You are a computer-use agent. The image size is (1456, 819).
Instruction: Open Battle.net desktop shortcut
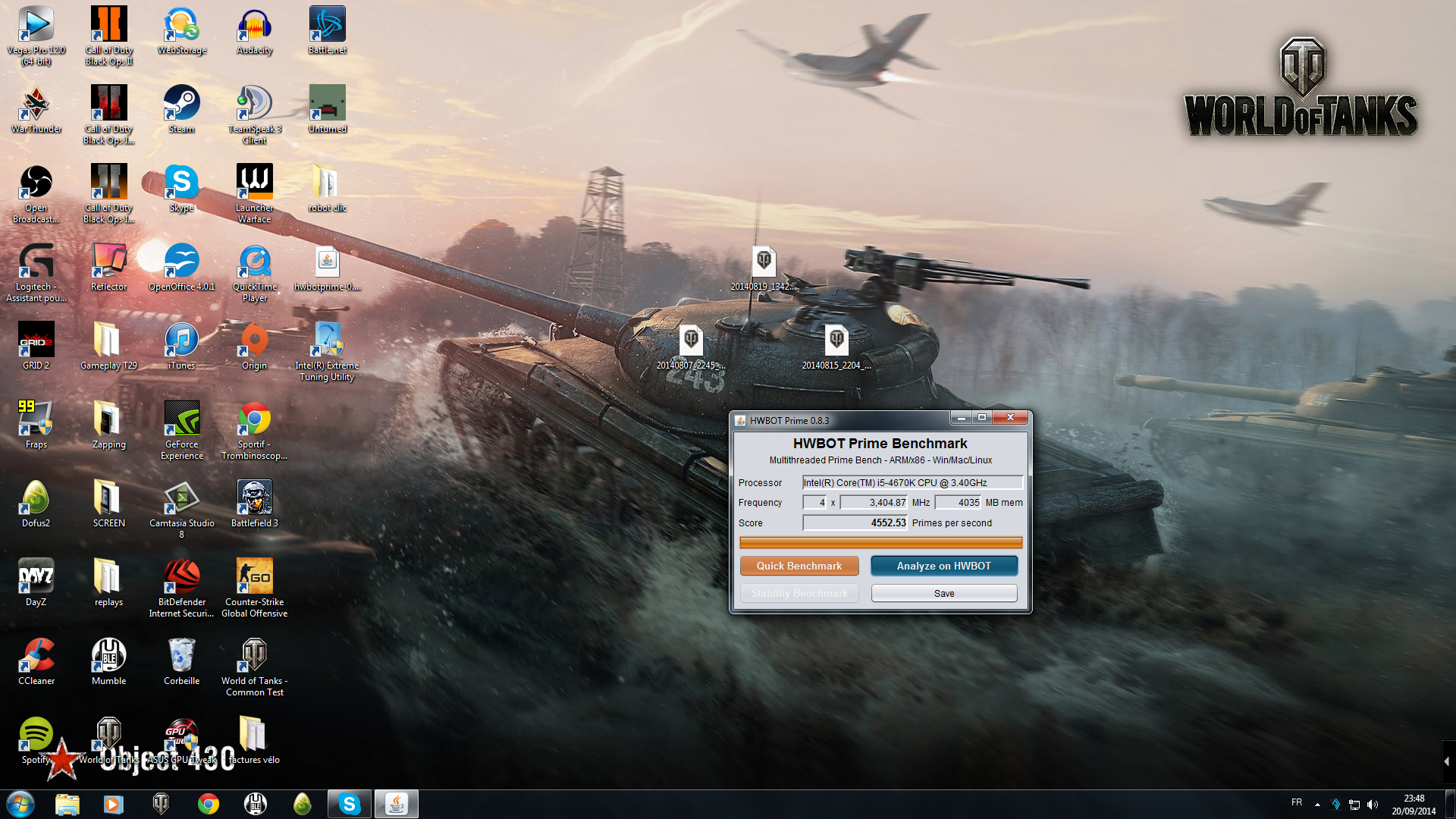click(x=328, y=30)
